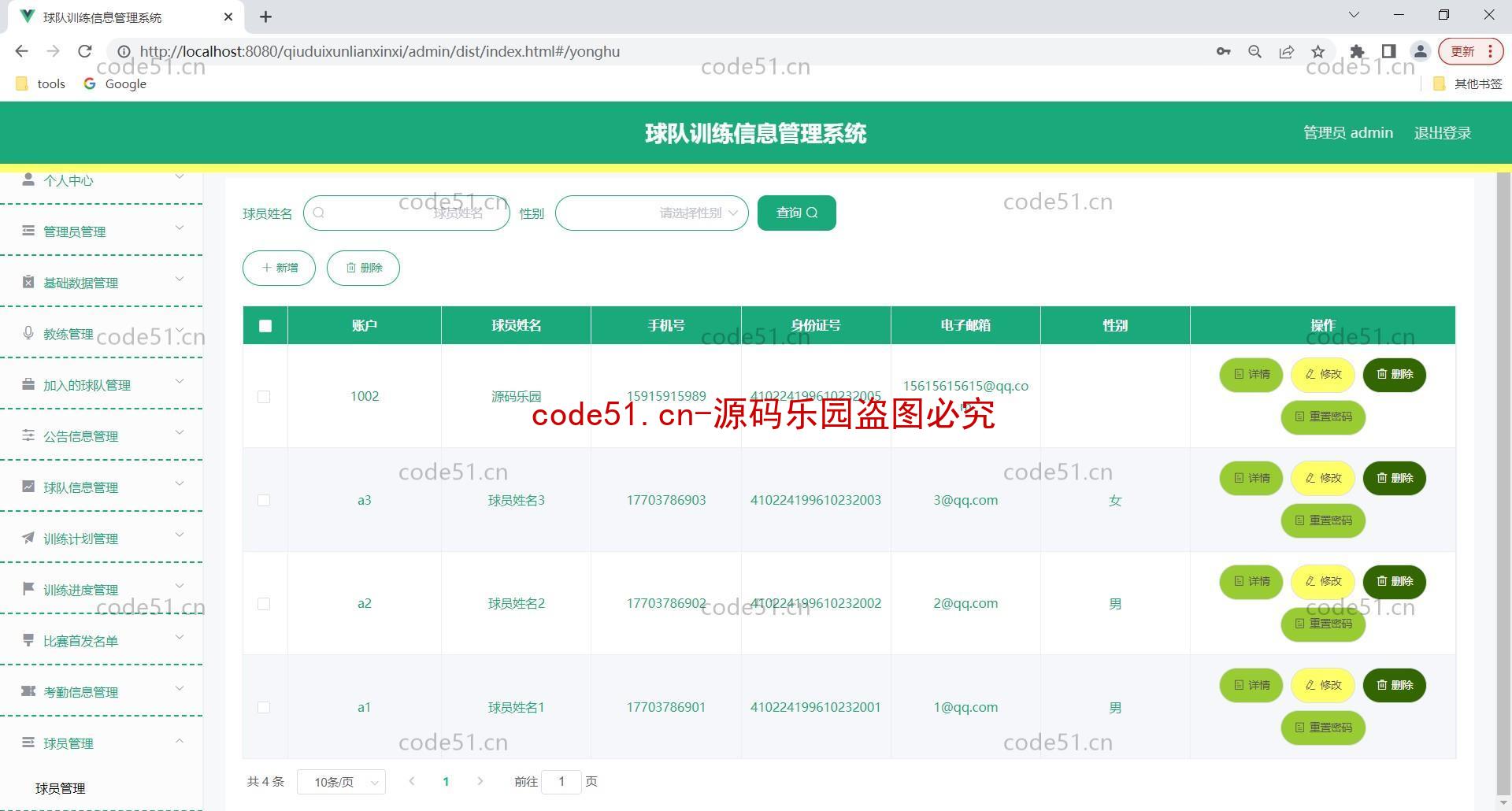Image resolution: width=1512 pixels, height=811 pixels.
Task: Click 退出登录 to log out
Action: pos(1443,133)
